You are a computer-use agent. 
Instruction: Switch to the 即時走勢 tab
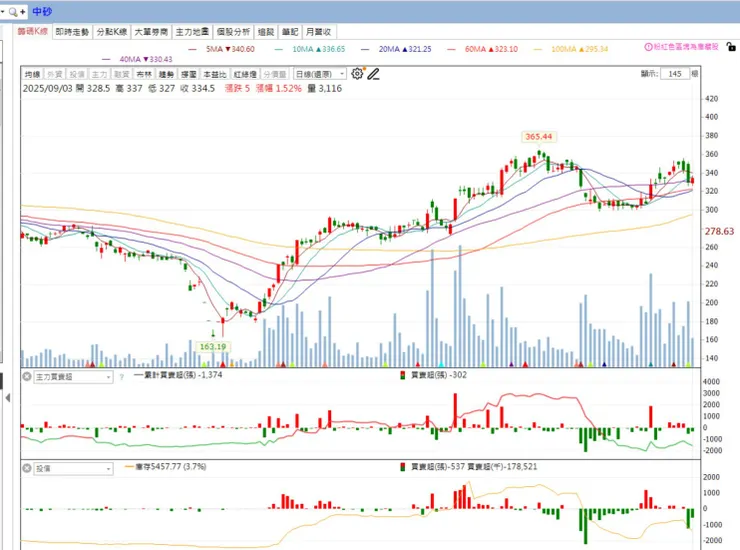click(72, 32)
